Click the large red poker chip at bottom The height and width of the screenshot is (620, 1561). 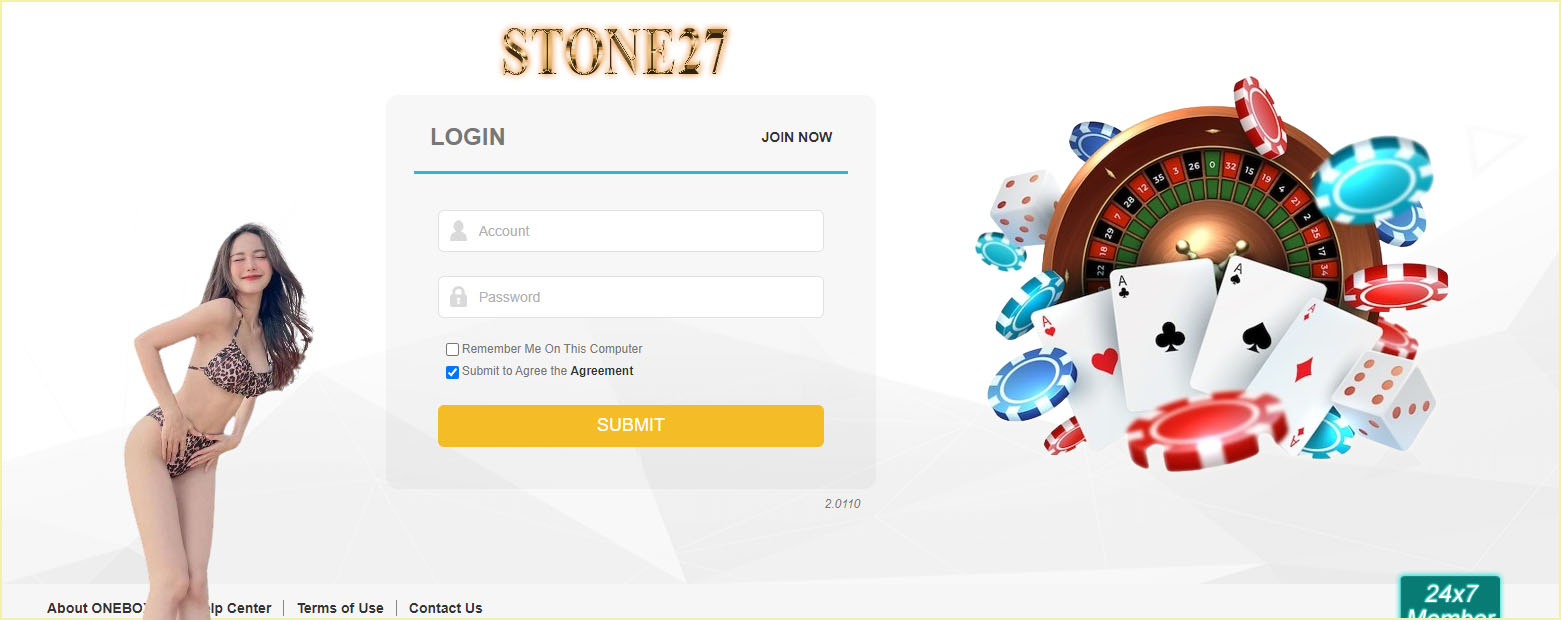pyautogui.click(x=1207, y=430)
